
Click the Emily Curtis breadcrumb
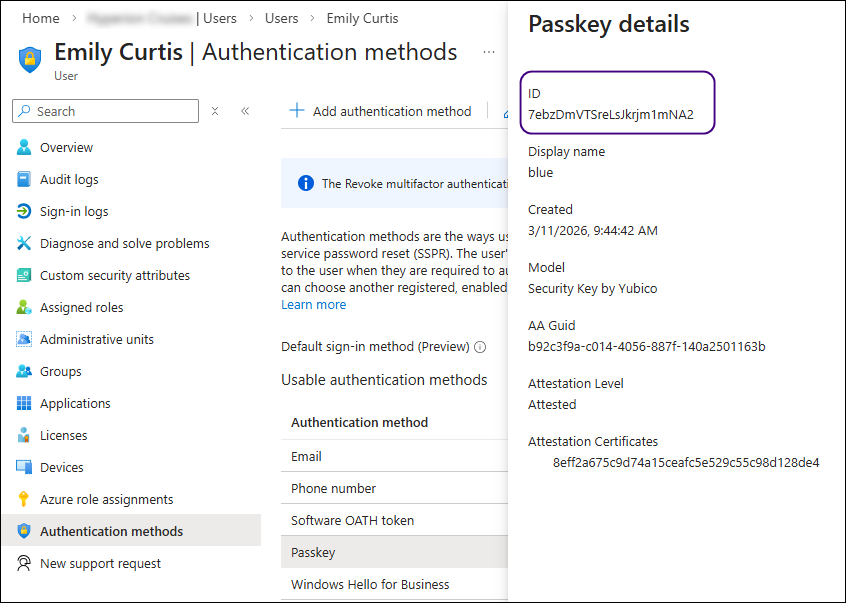pyautogui.click(x=362, y=18)
